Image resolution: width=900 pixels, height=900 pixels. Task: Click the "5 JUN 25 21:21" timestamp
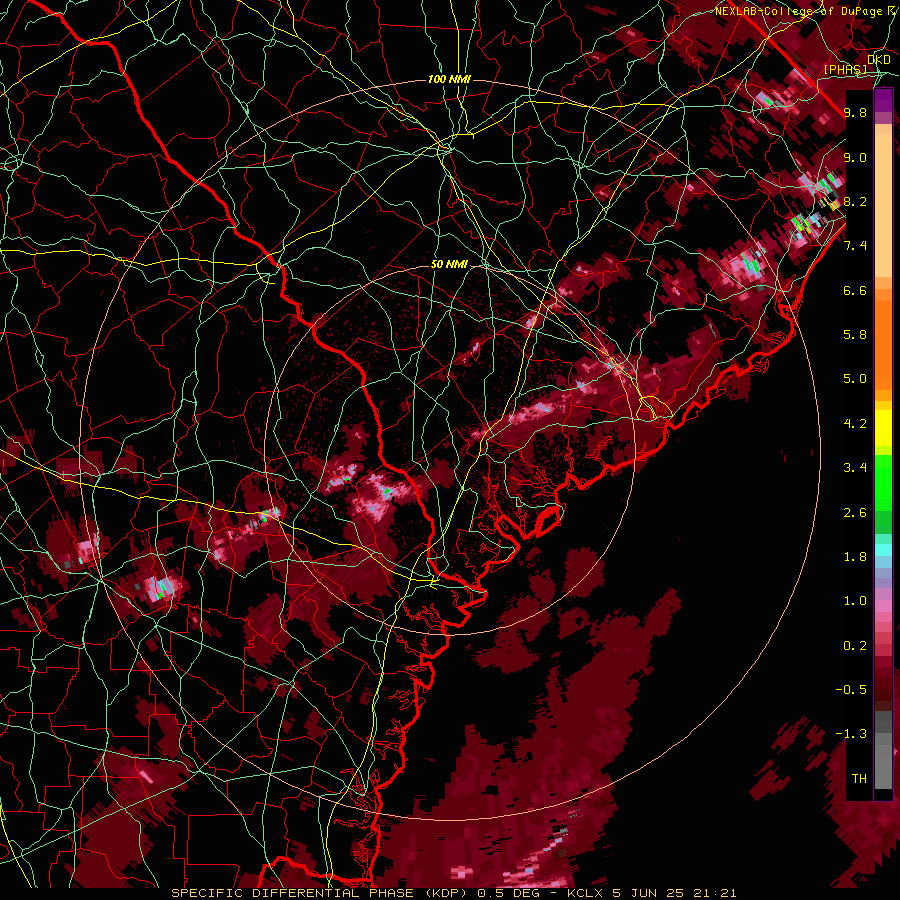[x=674, y=893]
